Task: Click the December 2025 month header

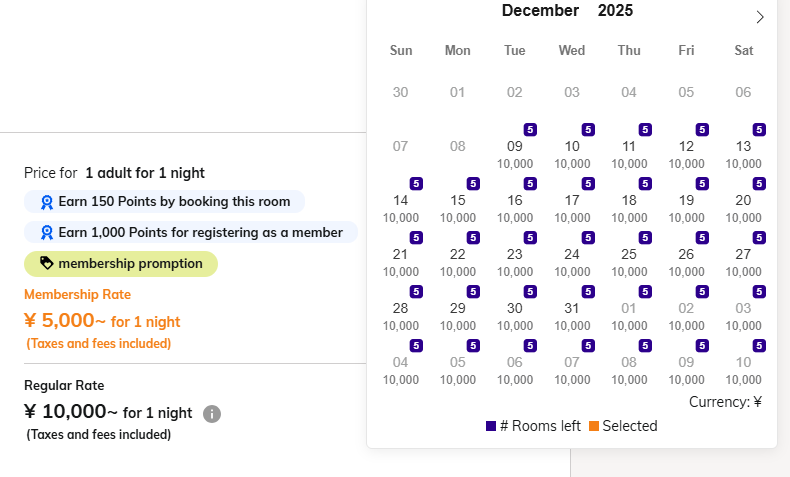Action: tap(567, 11)
